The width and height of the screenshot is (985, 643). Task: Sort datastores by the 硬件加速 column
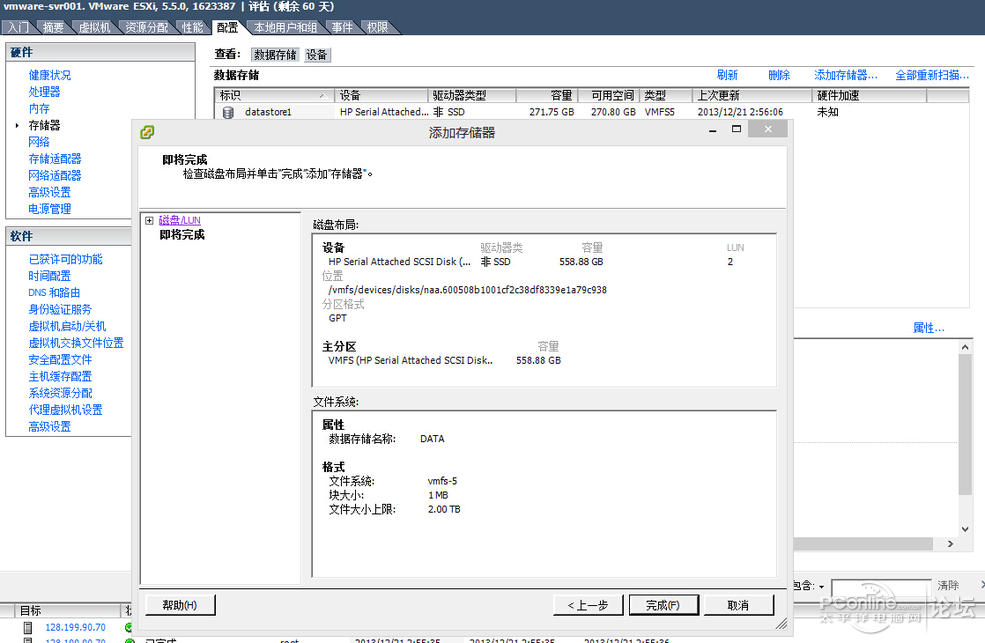point(869,95)
